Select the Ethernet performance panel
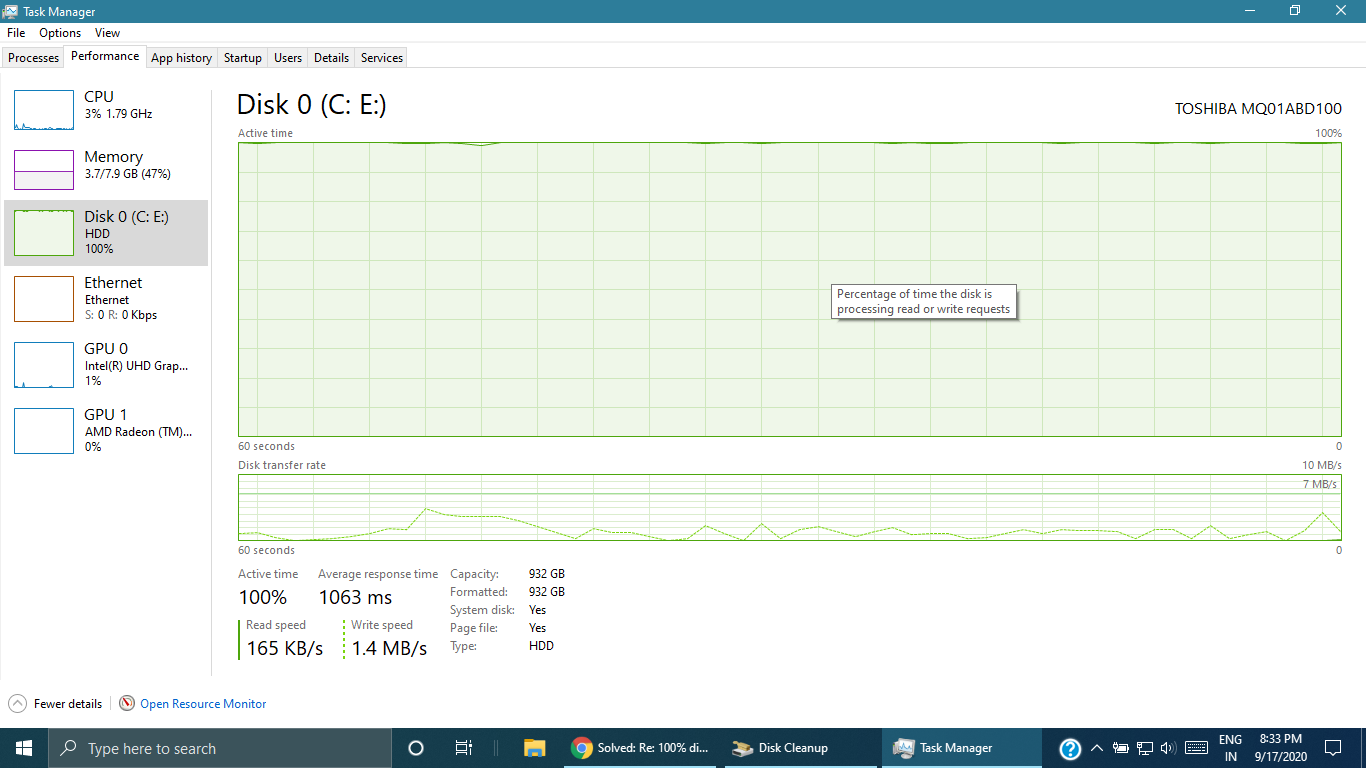The width and height of the screenshot is (1366, 768). coord(105,298)
